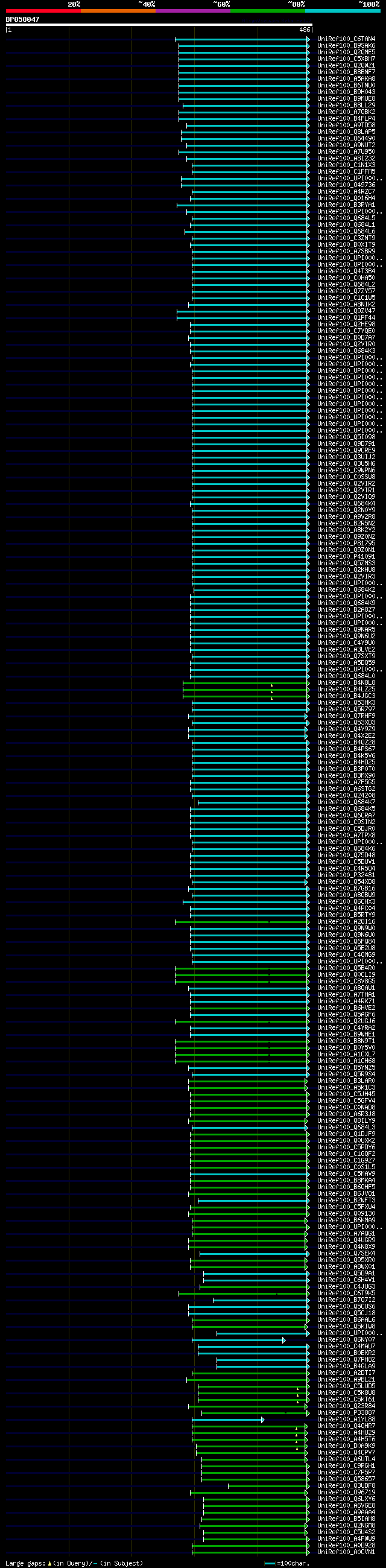
Task: Select hit UniRef100_A5AKA8
Action: (x=346, y=78)
